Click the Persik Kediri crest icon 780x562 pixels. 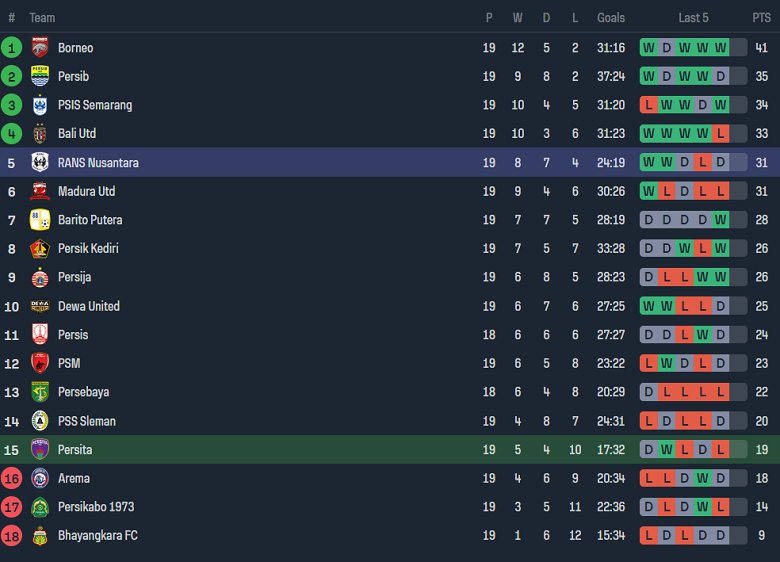[40, 249]
